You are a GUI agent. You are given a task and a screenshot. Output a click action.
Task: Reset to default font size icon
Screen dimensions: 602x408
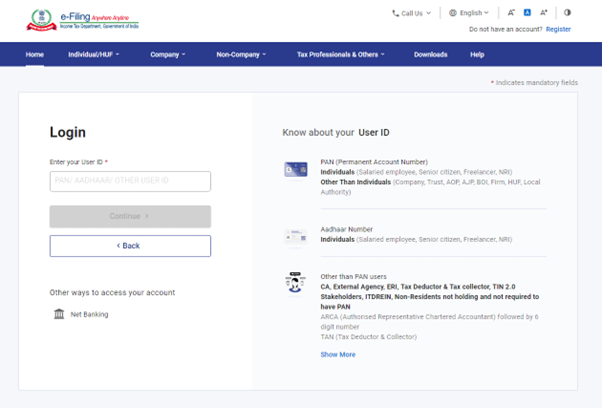(x=528, y=13)
